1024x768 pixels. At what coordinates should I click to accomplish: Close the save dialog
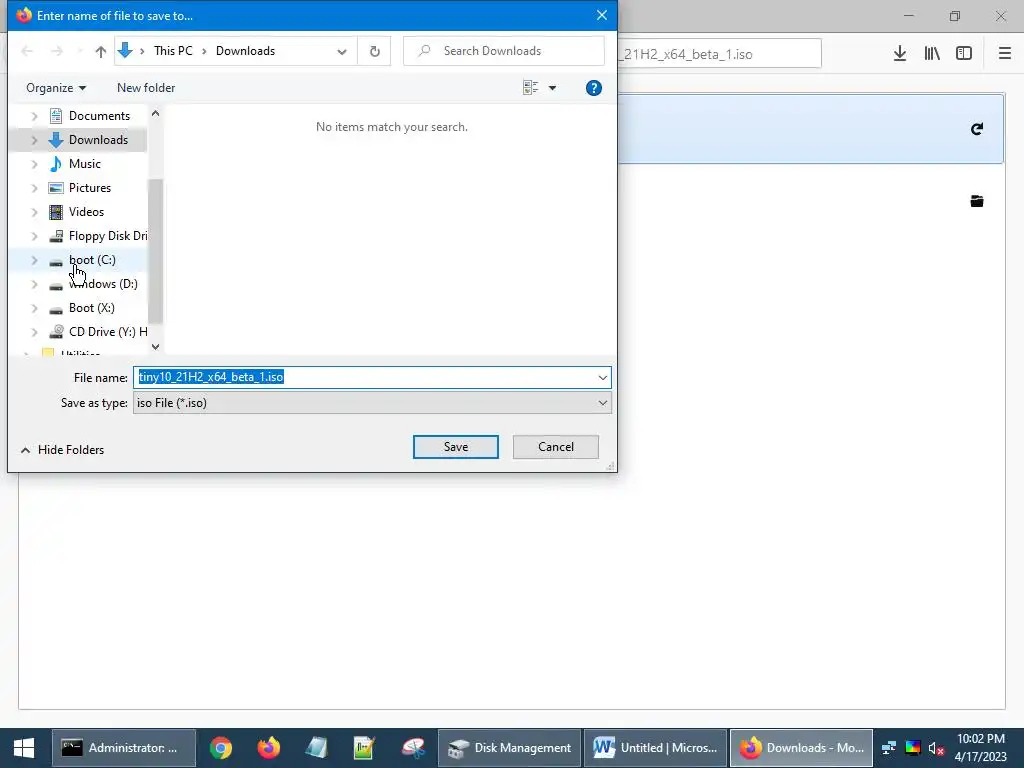click(x=601, y=15)
